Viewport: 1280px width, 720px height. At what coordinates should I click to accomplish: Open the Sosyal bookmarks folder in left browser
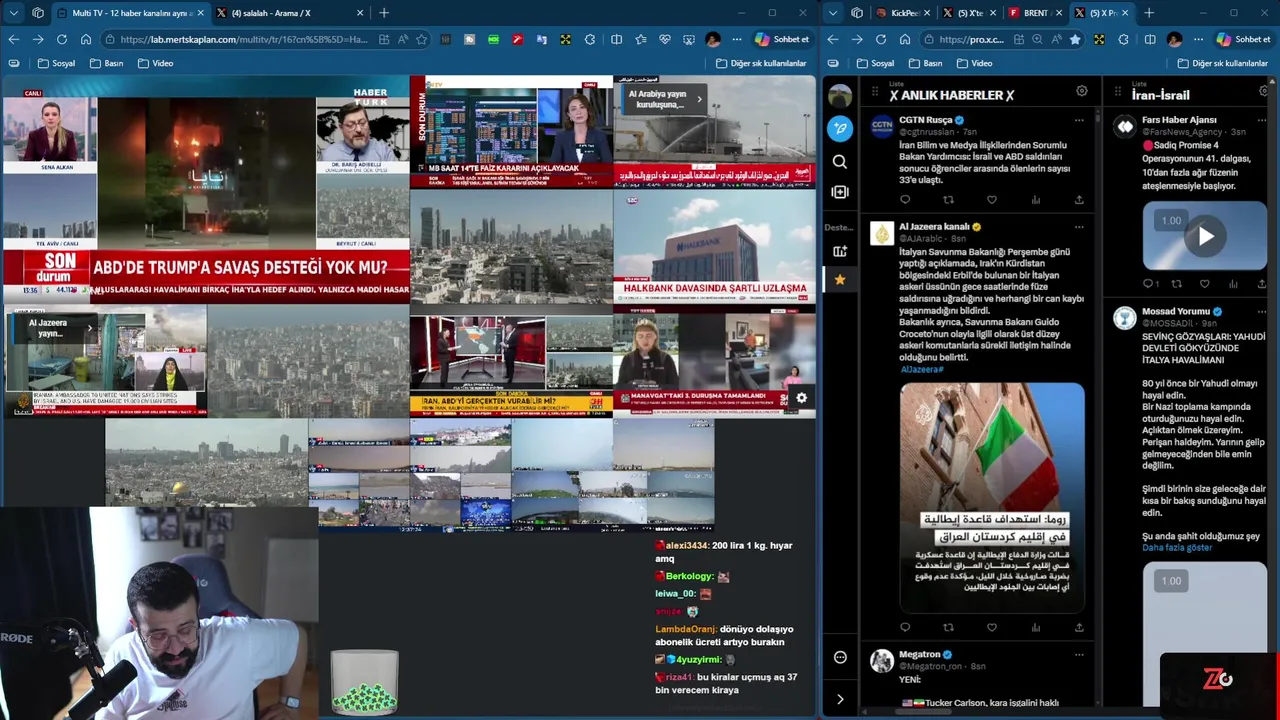coord(56,63)
